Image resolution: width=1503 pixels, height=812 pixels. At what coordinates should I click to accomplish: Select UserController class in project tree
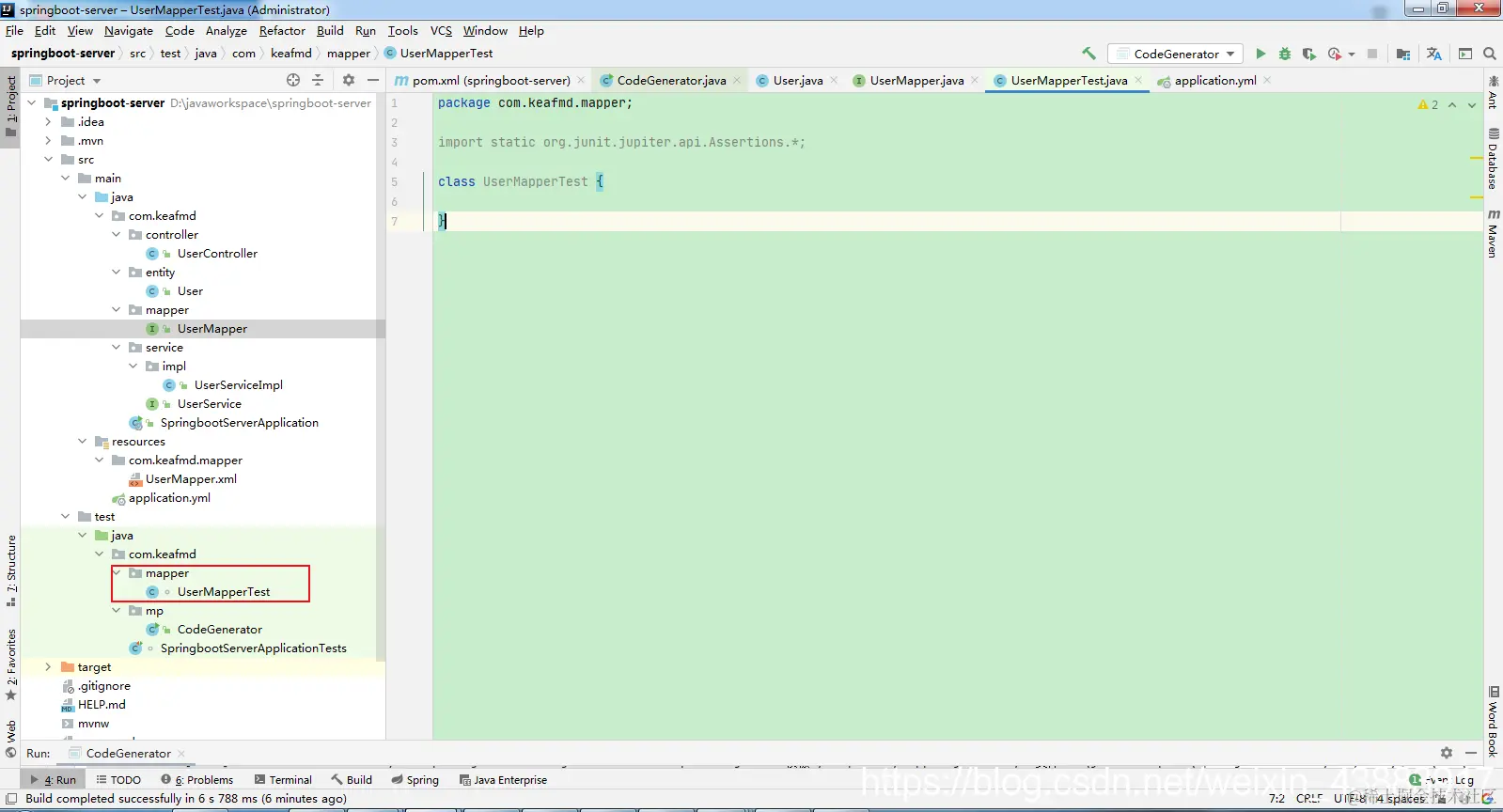pos(216,254)
